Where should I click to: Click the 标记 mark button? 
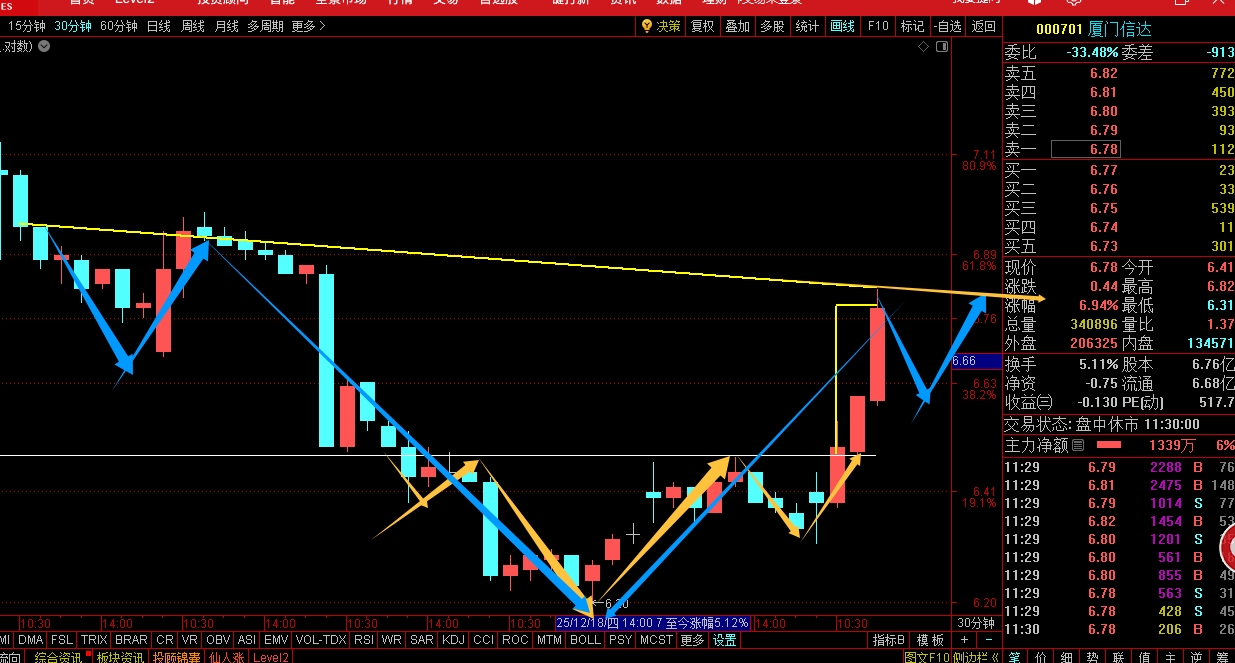click(x=912, y=26)
